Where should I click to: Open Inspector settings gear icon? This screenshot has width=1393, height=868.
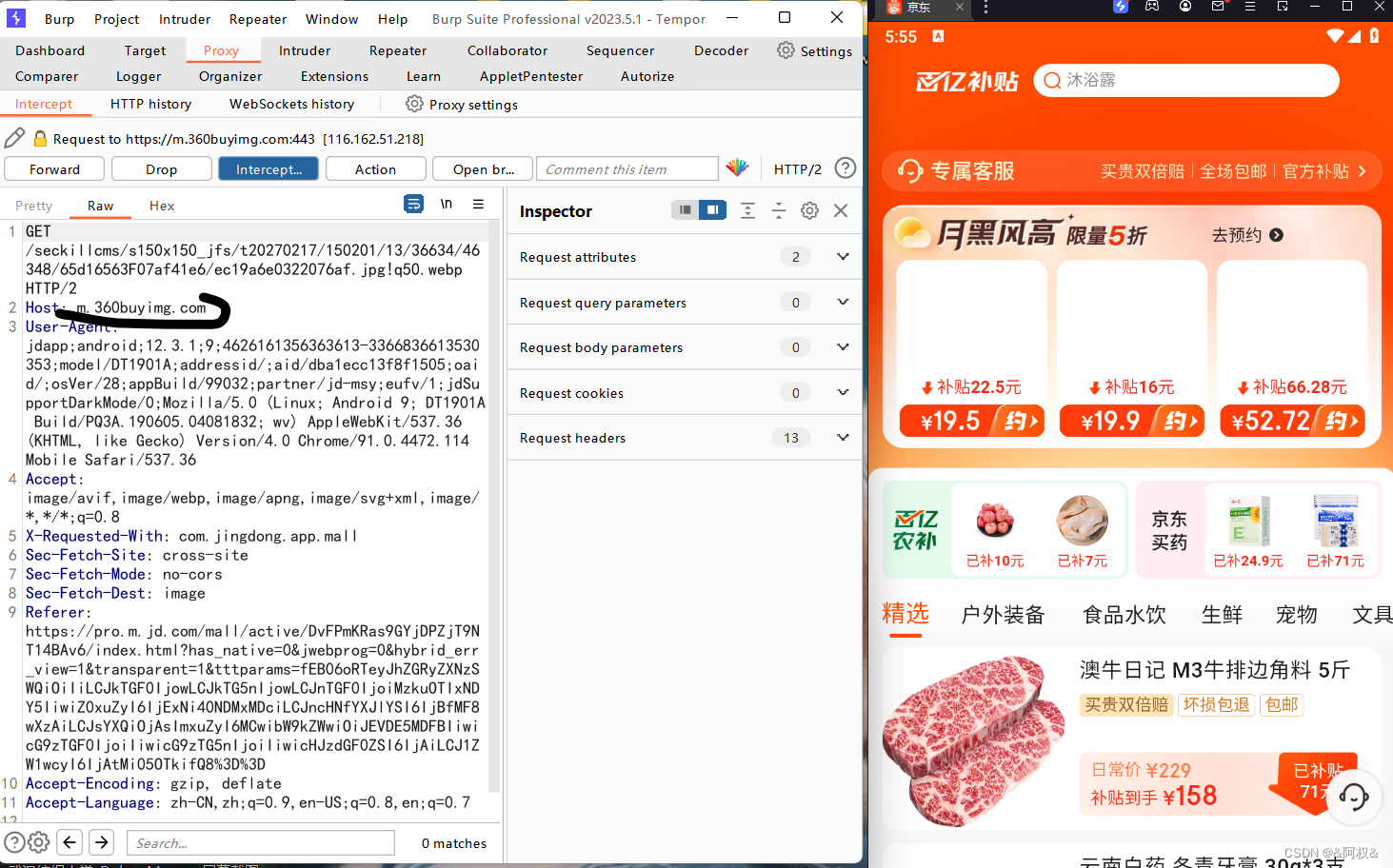[x=809, y=210]
